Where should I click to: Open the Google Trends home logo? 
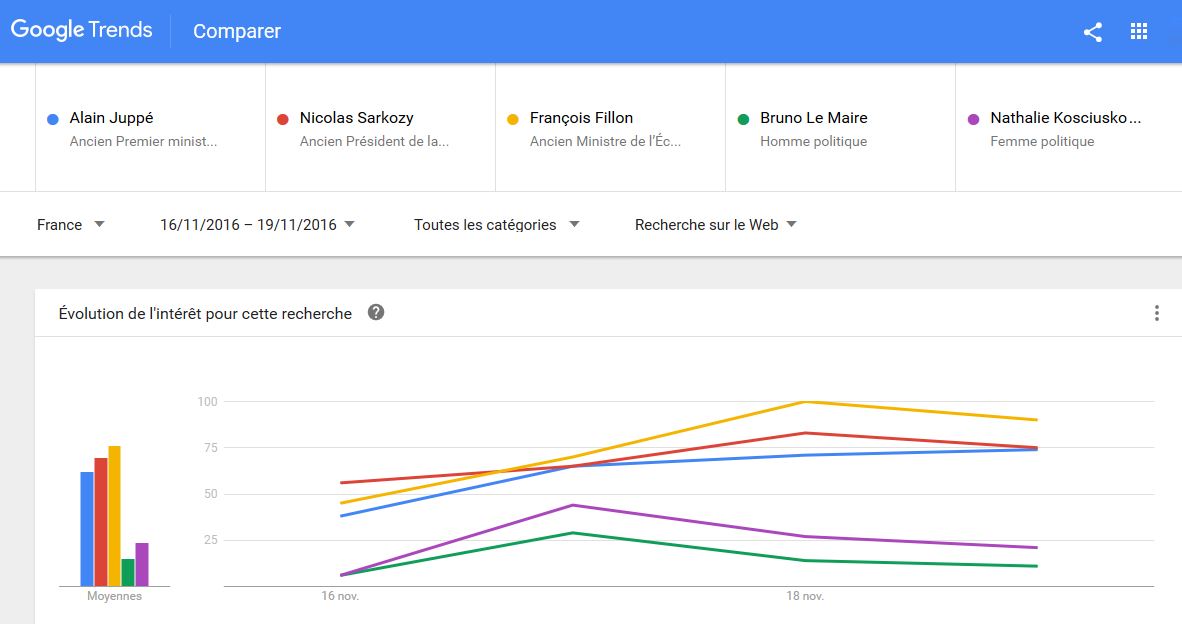[81, 30]
